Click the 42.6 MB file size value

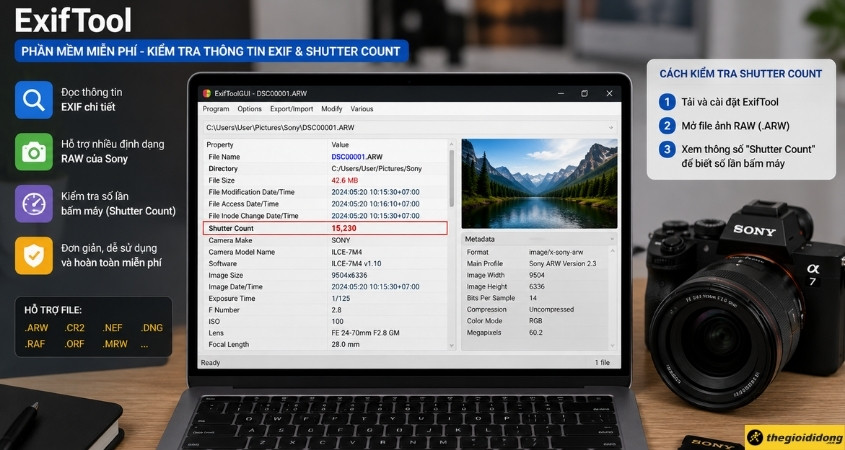[345, 181]
